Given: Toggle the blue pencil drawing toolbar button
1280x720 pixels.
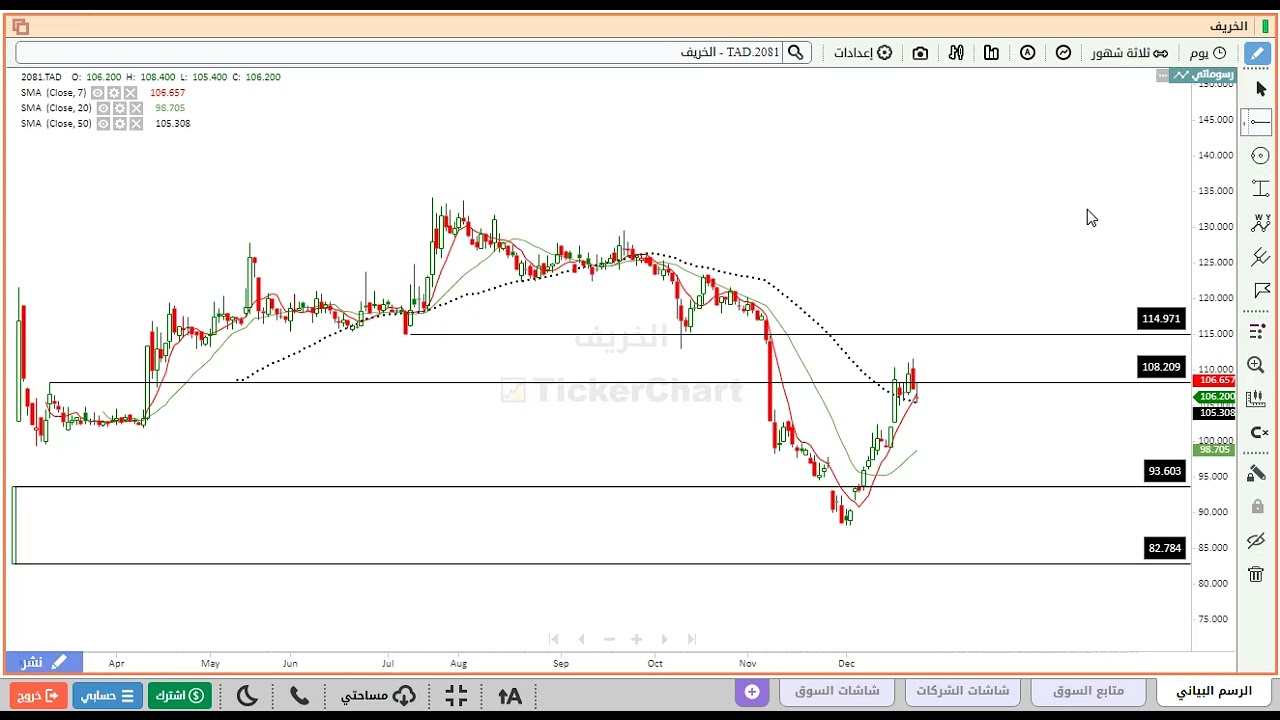Looking at the screenshot, I should pos(1255,52).
